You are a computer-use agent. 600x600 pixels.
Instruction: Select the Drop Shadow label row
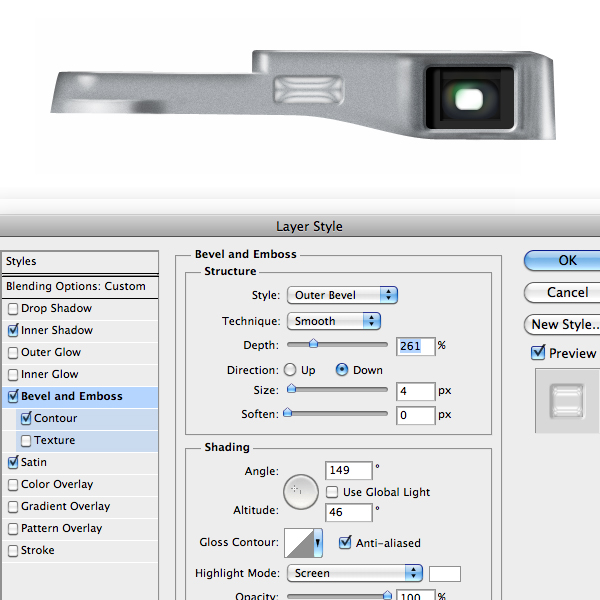pyautogui.click(x=80, y=309)
